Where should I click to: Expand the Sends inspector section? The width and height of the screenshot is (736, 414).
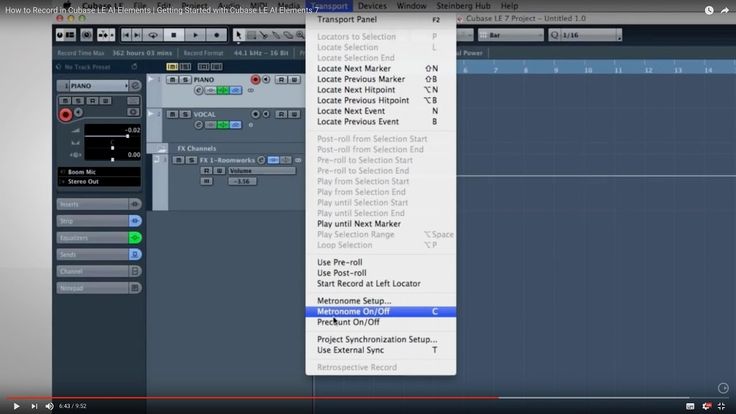[92, 254]
